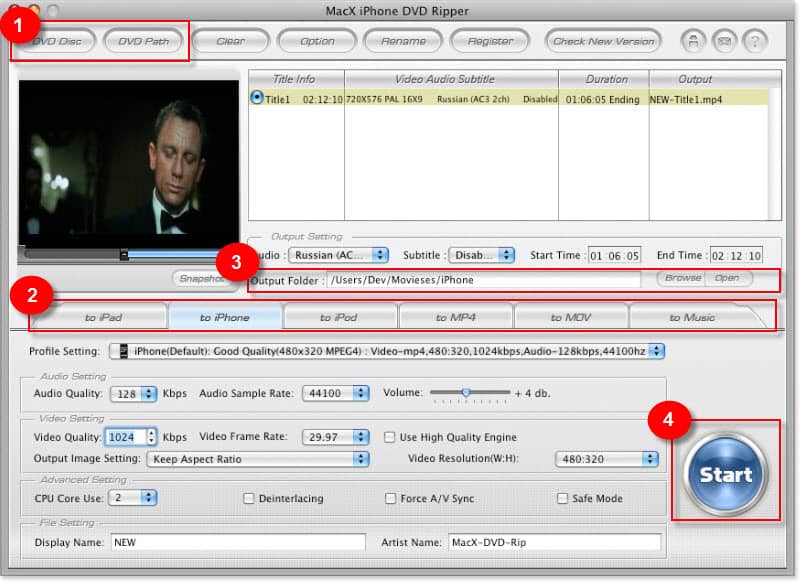The image size is (800, 582).
Task: Adjust the Volume slider
Action: (466, 392)
